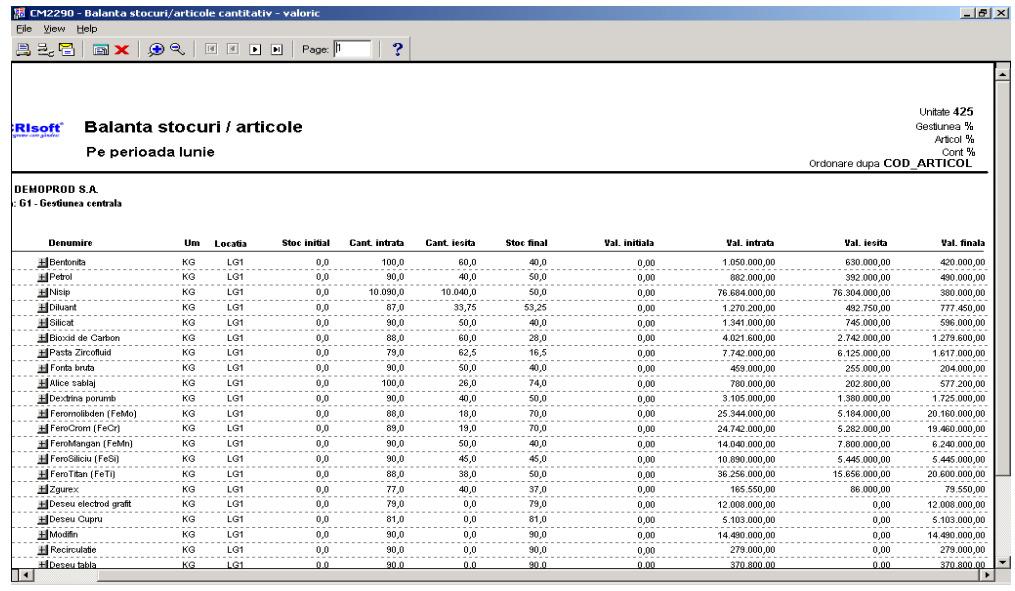Open the File menu
This screenshot has height=591, width=1015.
click(x=24, y=29)
